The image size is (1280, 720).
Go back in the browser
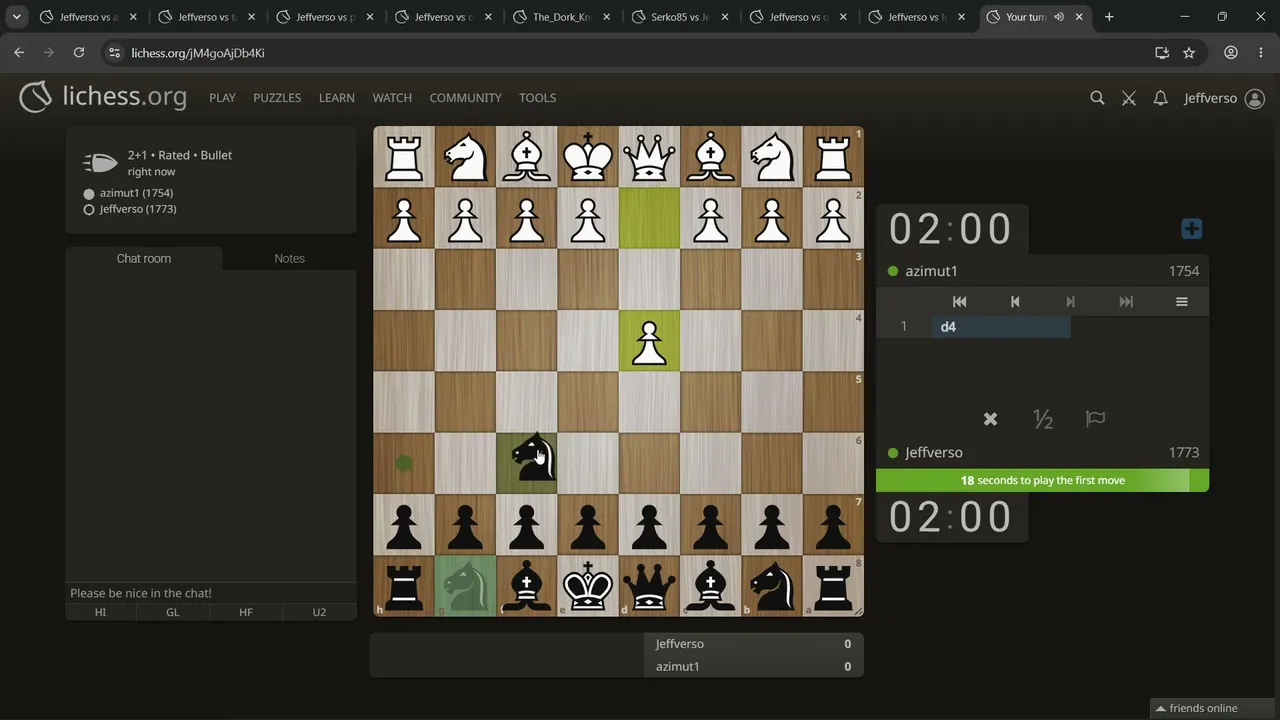[19, 53]
